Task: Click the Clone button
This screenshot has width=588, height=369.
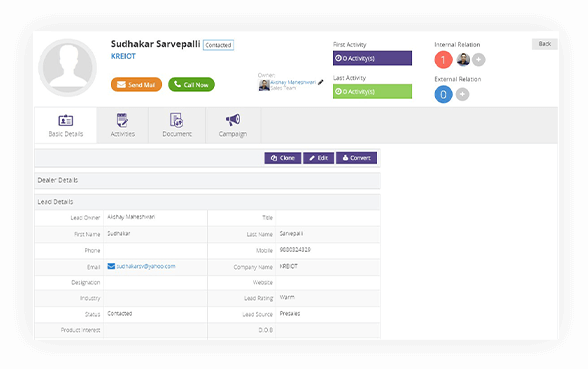Action: (283, 158)
